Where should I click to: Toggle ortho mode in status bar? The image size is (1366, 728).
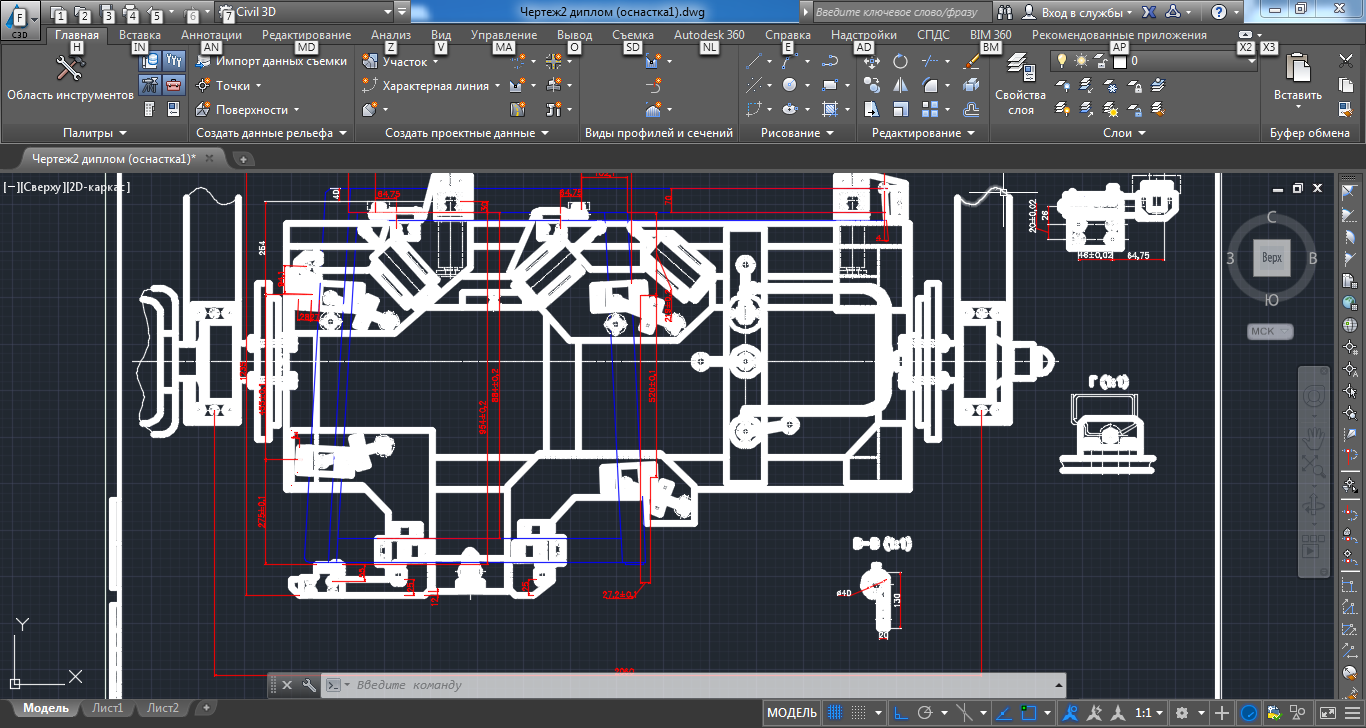[x=901, y=713]
